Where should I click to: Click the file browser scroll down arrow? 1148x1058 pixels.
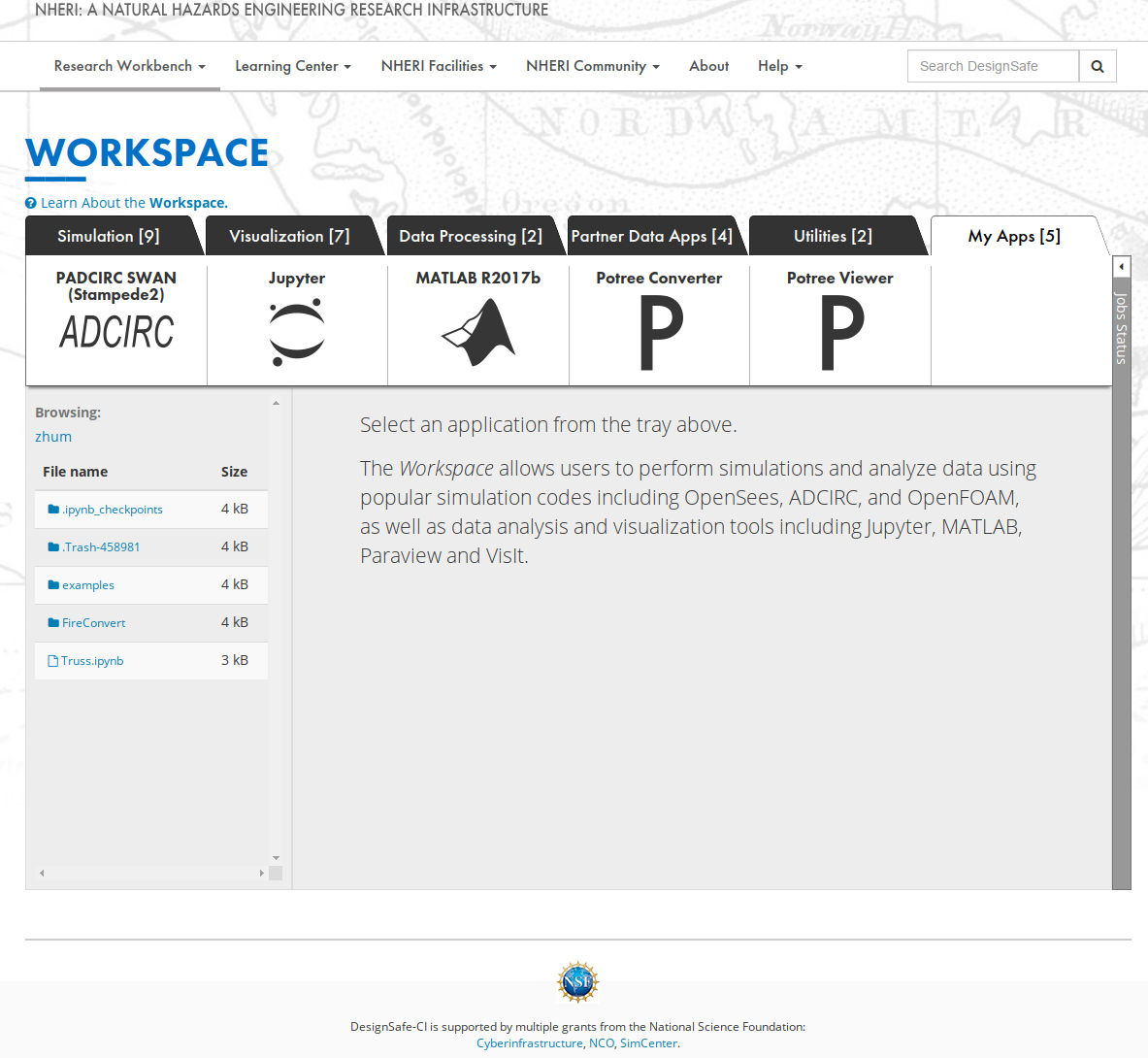pyautogui.click(x=276, y=858)
